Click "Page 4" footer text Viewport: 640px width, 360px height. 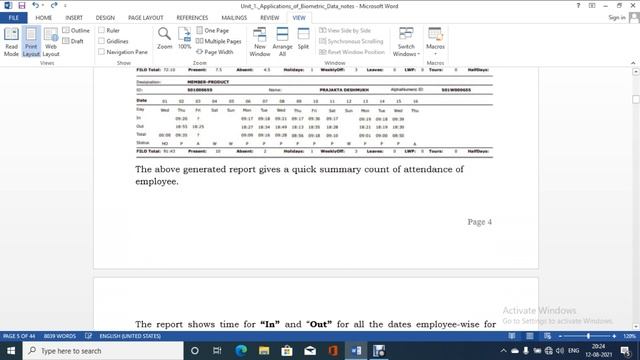point(479,222)
